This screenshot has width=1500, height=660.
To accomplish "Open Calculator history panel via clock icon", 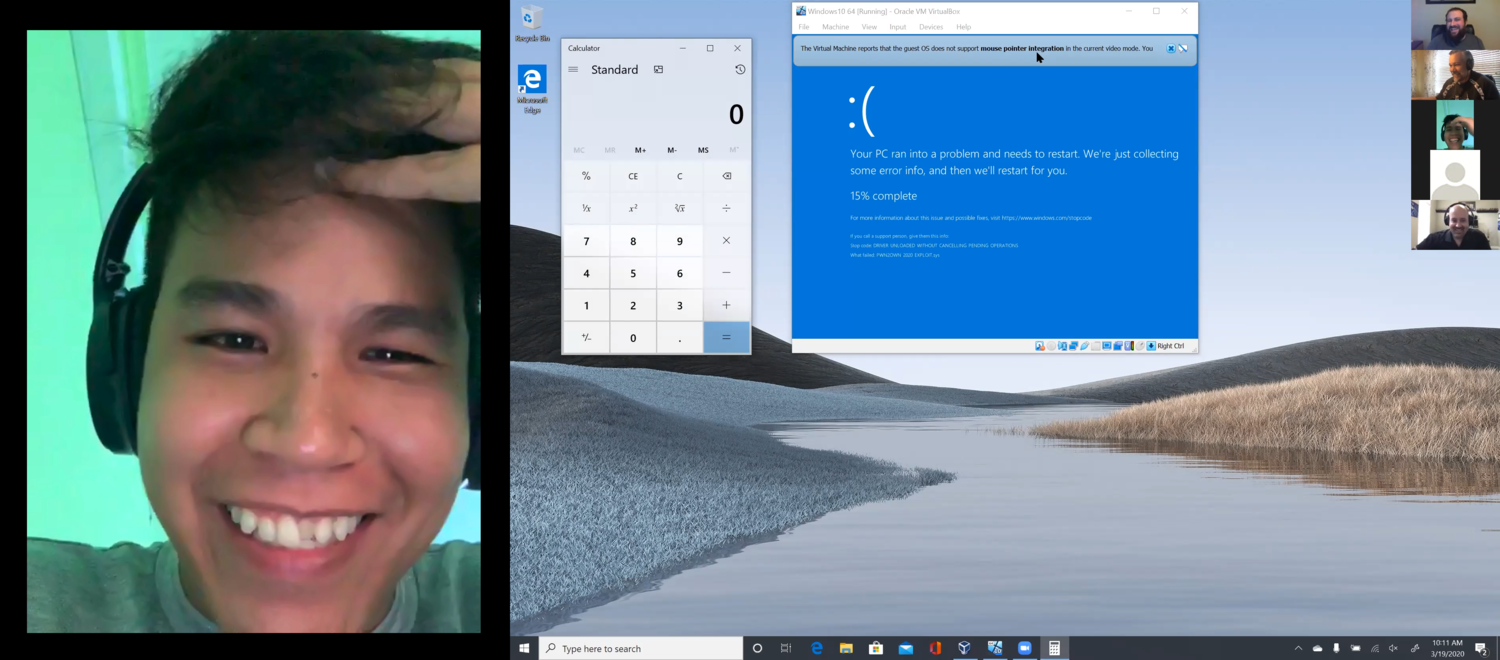I will (740, 69).
